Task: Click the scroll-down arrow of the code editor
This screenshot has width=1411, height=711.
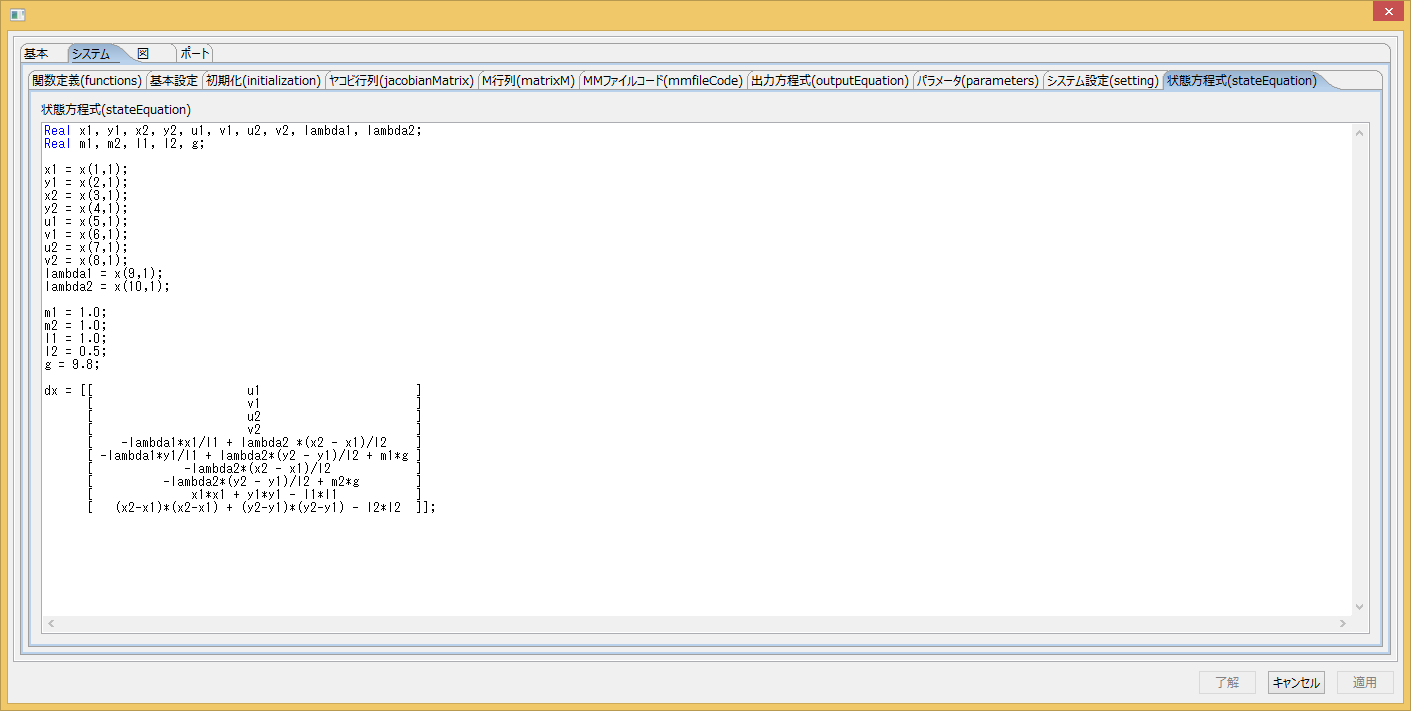Action: 1359,606
